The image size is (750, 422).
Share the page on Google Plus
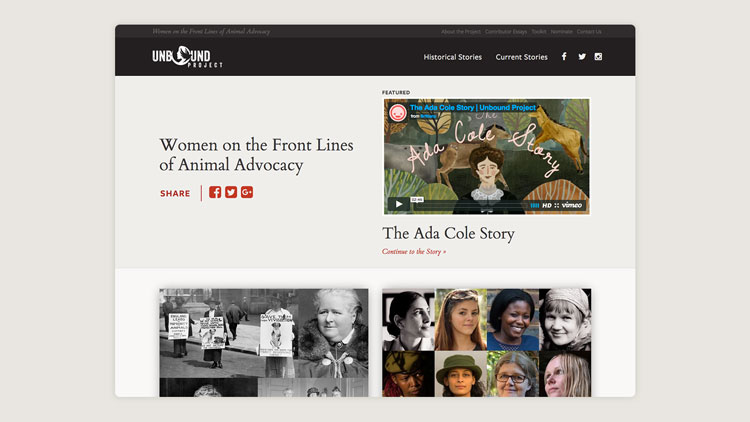click(x=247, y=192)
